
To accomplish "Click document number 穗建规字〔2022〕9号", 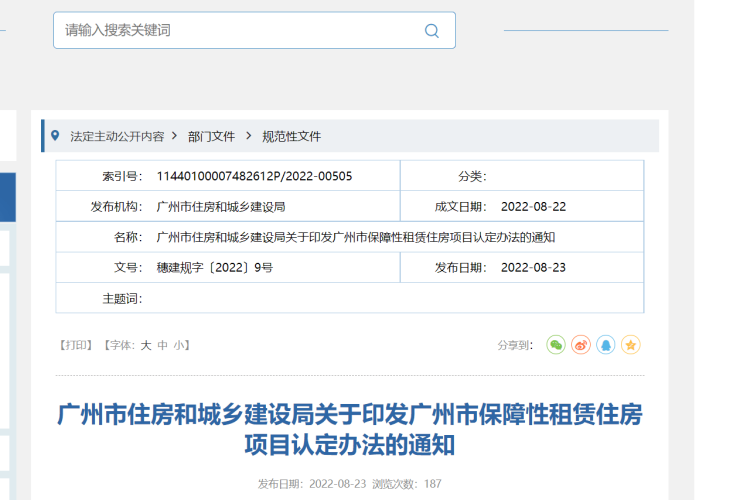I will [214, 268].
